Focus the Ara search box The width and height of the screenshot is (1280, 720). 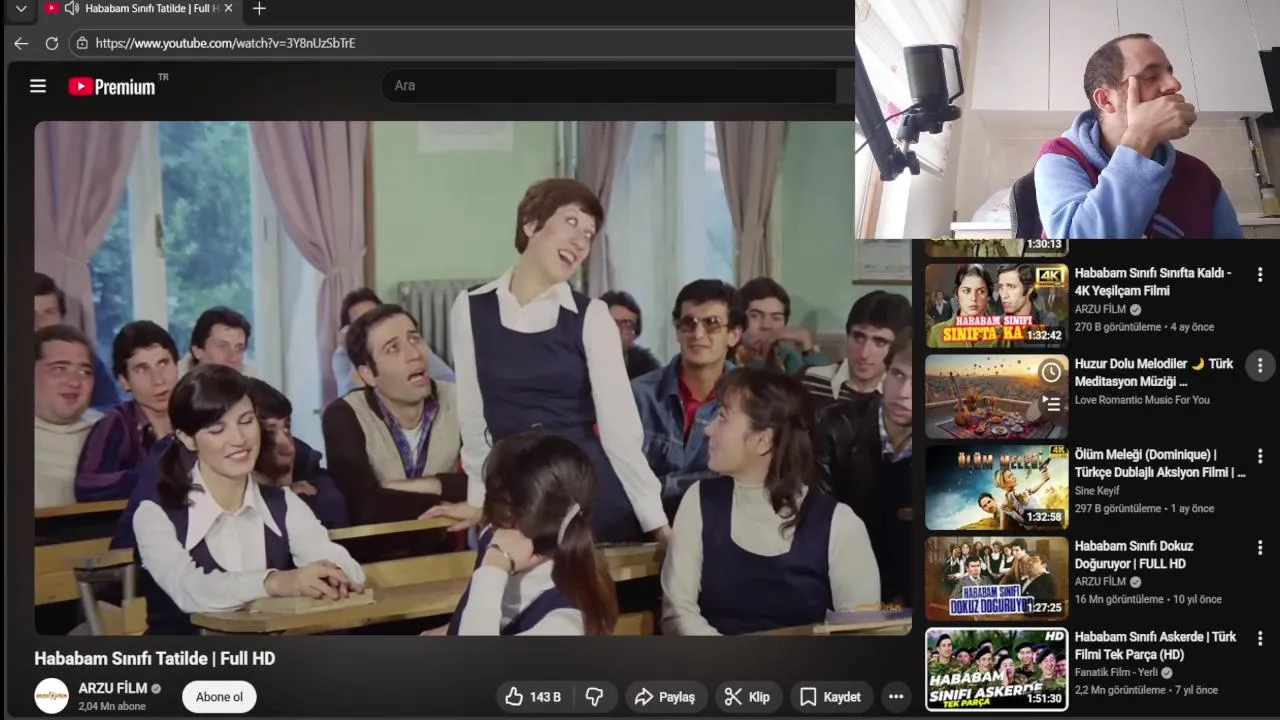click(x=608, y=85)
